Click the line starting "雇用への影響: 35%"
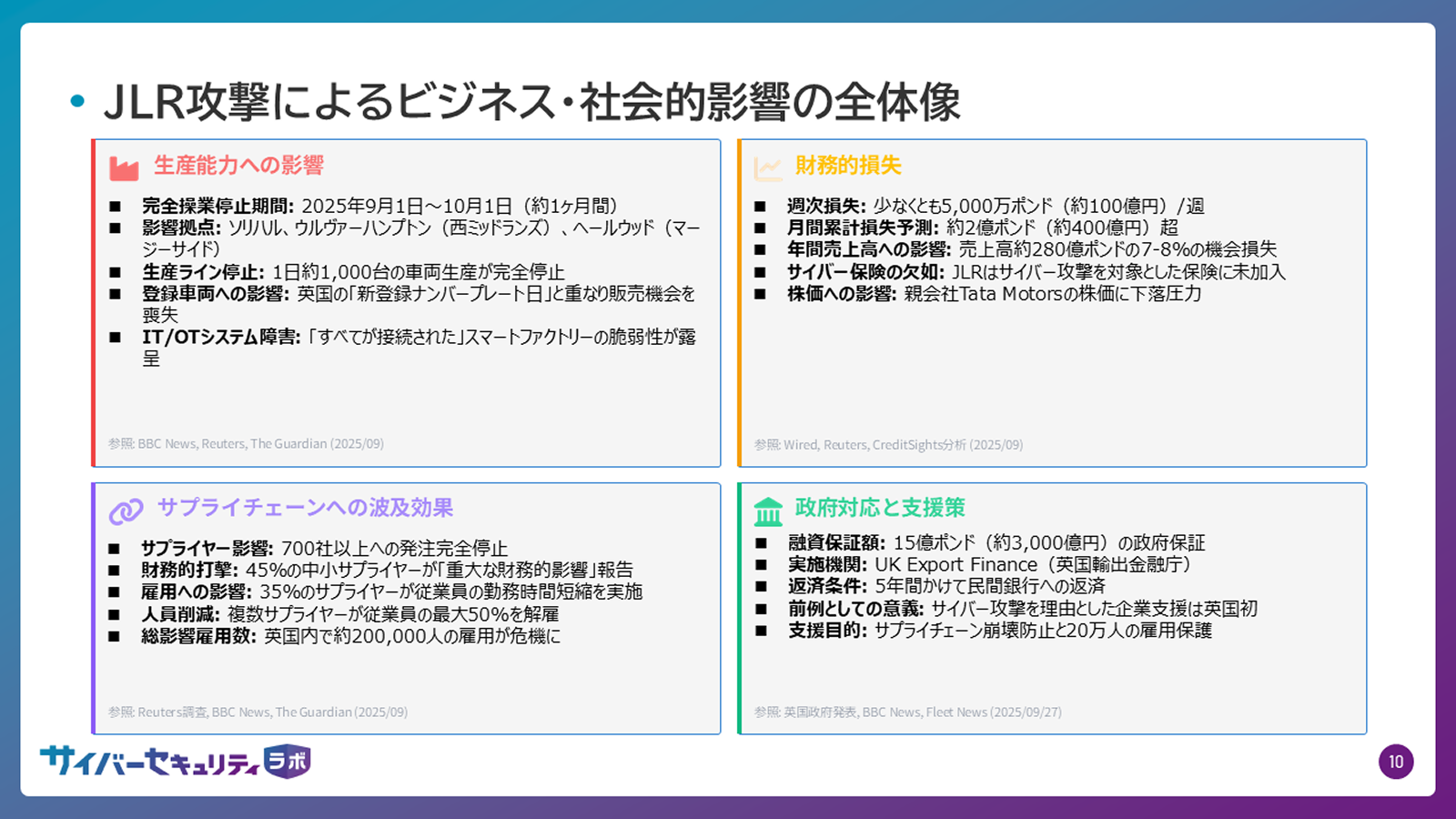The width and height of the screenshot is (1456, 819). pyautogui.click(x=391, y=591)
